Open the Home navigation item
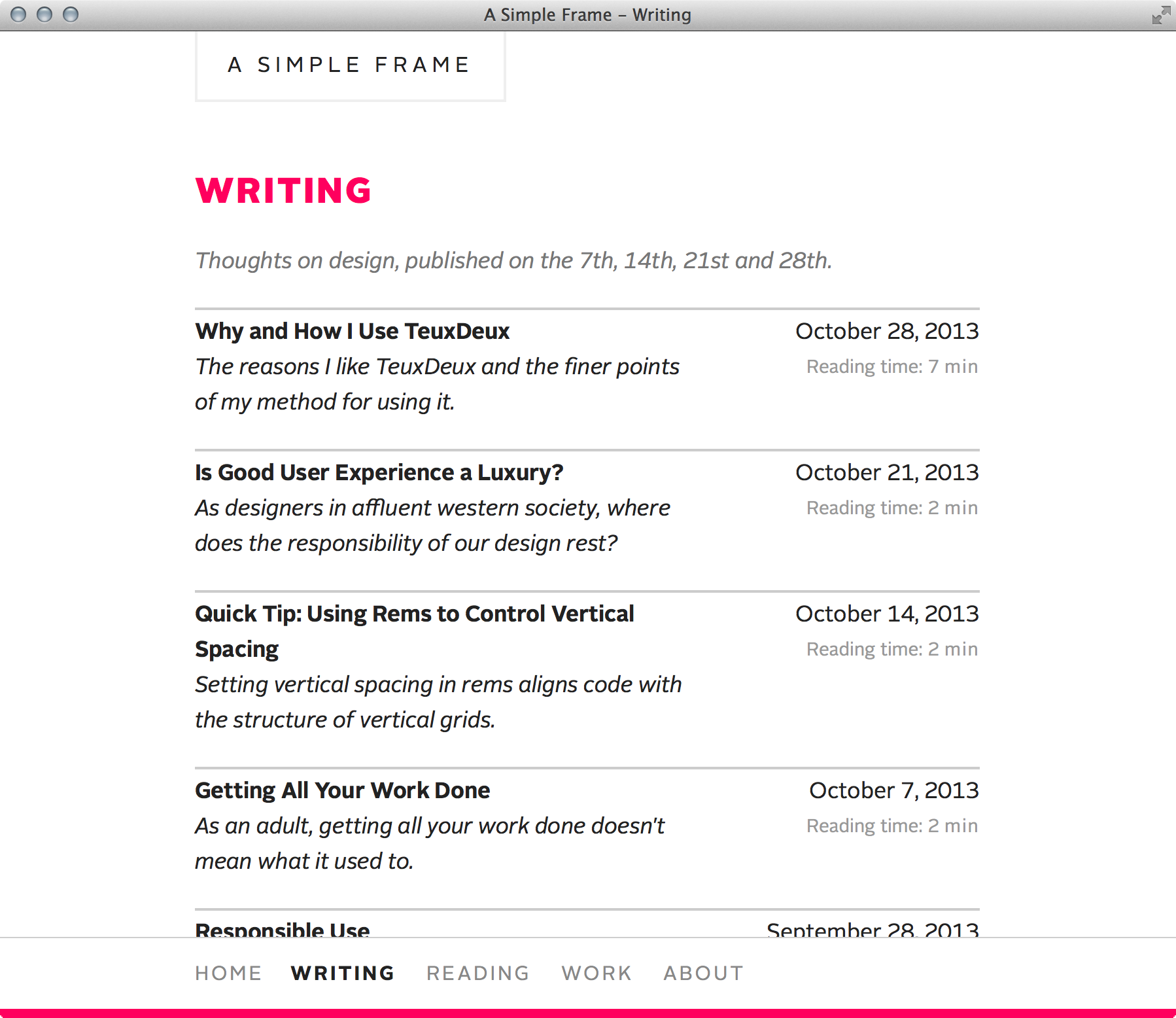1176x1018 pixels. click(x=228, y=974)
